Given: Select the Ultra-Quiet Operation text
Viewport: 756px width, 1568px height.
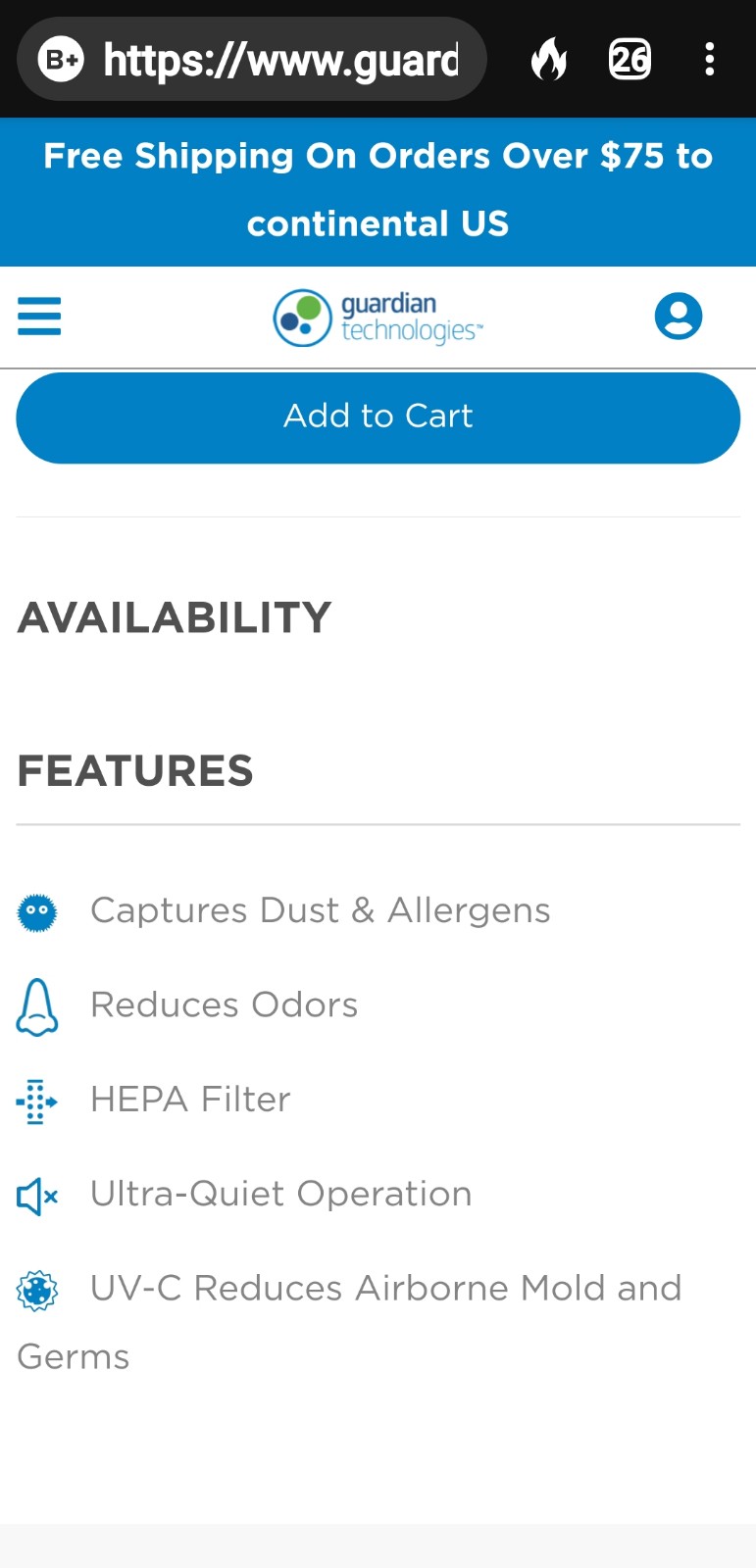Looking at the screenshot, I should (x=281, y=1195).
